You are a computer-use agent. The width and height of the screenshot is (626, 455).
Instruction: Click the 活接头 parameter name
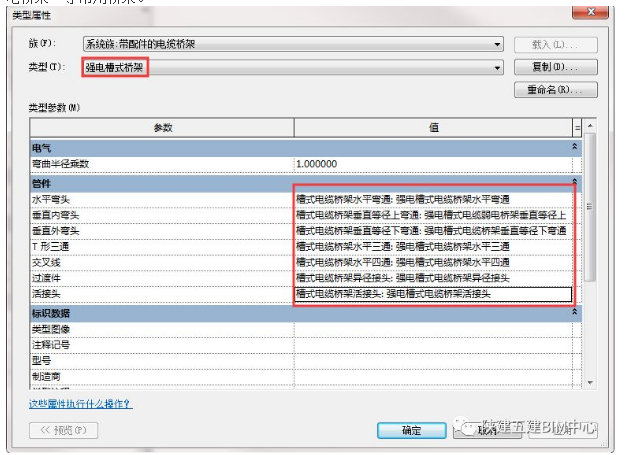click(46, 294)
